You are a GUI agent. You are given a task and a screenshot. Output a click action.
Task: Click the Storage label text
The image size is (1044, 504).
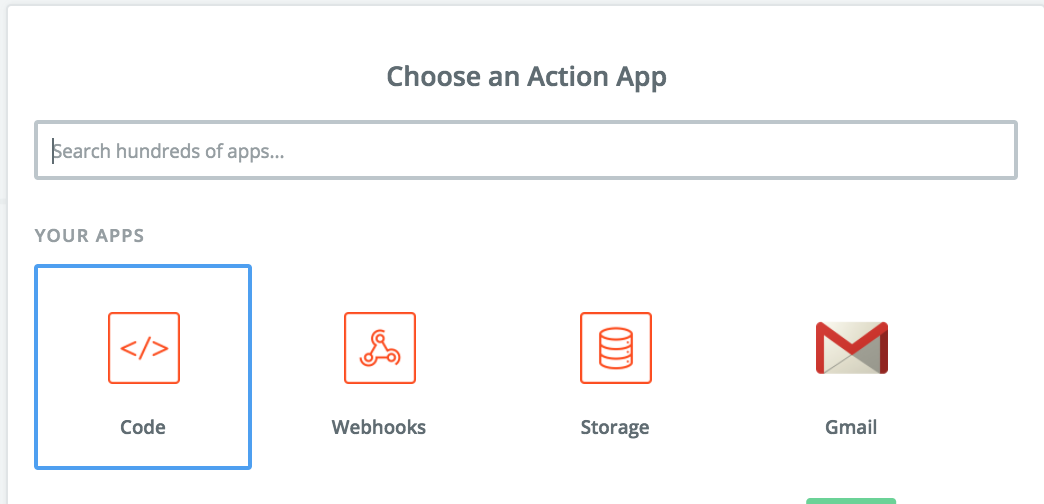615,427
